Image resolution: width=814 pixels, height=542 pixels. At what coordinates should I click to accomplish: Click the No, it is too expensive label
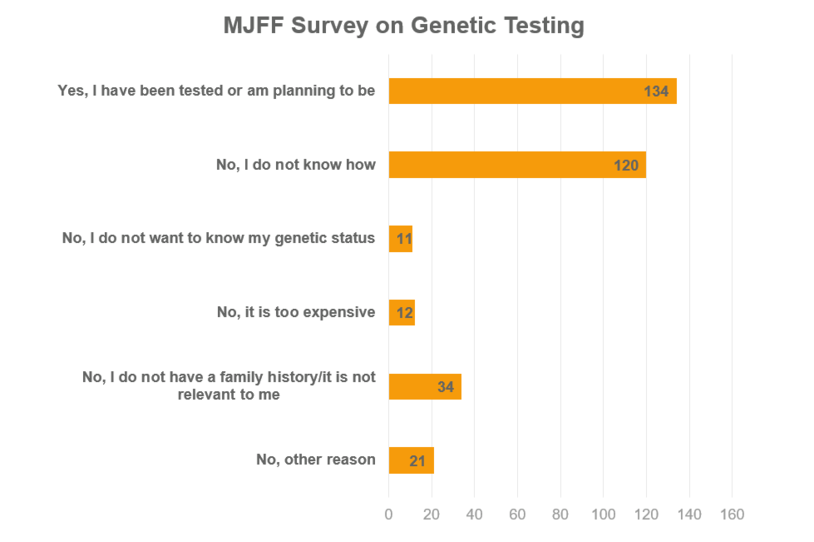[296, 312]
